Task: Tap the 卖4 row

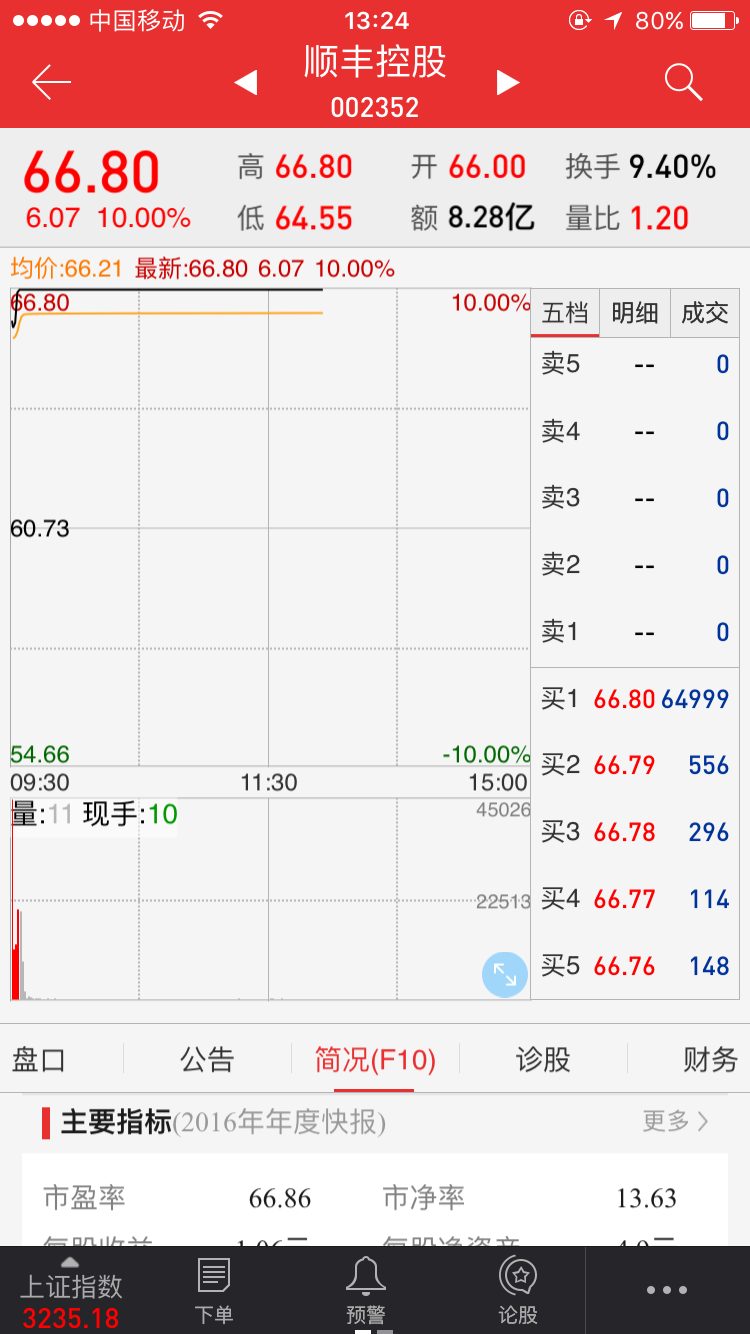Action: pyautogui.click(x=635, y=431)
